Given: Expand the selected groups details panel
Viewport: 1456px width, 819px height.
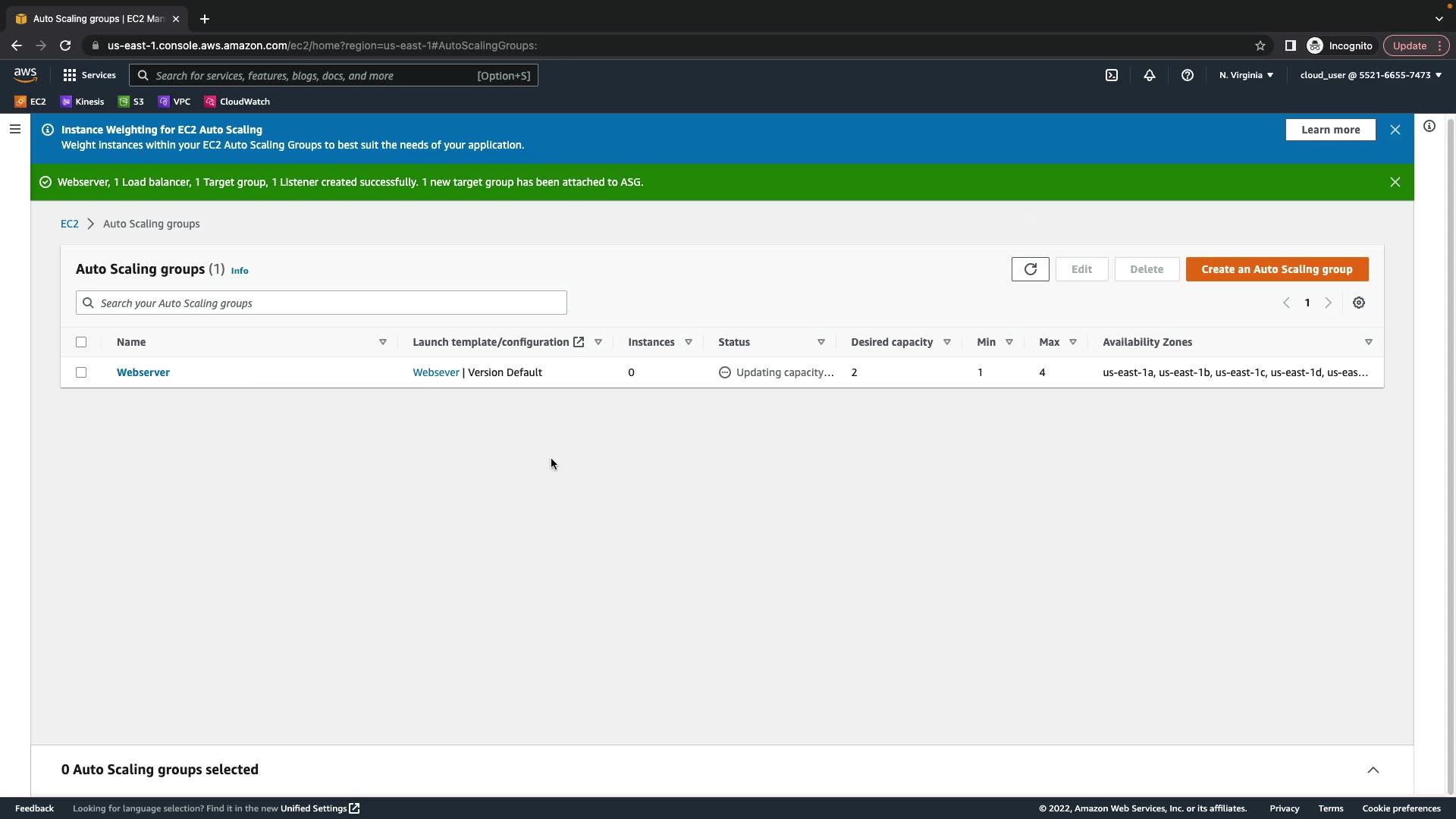Looking at the screenshot, I should (x=1373, y=770).
